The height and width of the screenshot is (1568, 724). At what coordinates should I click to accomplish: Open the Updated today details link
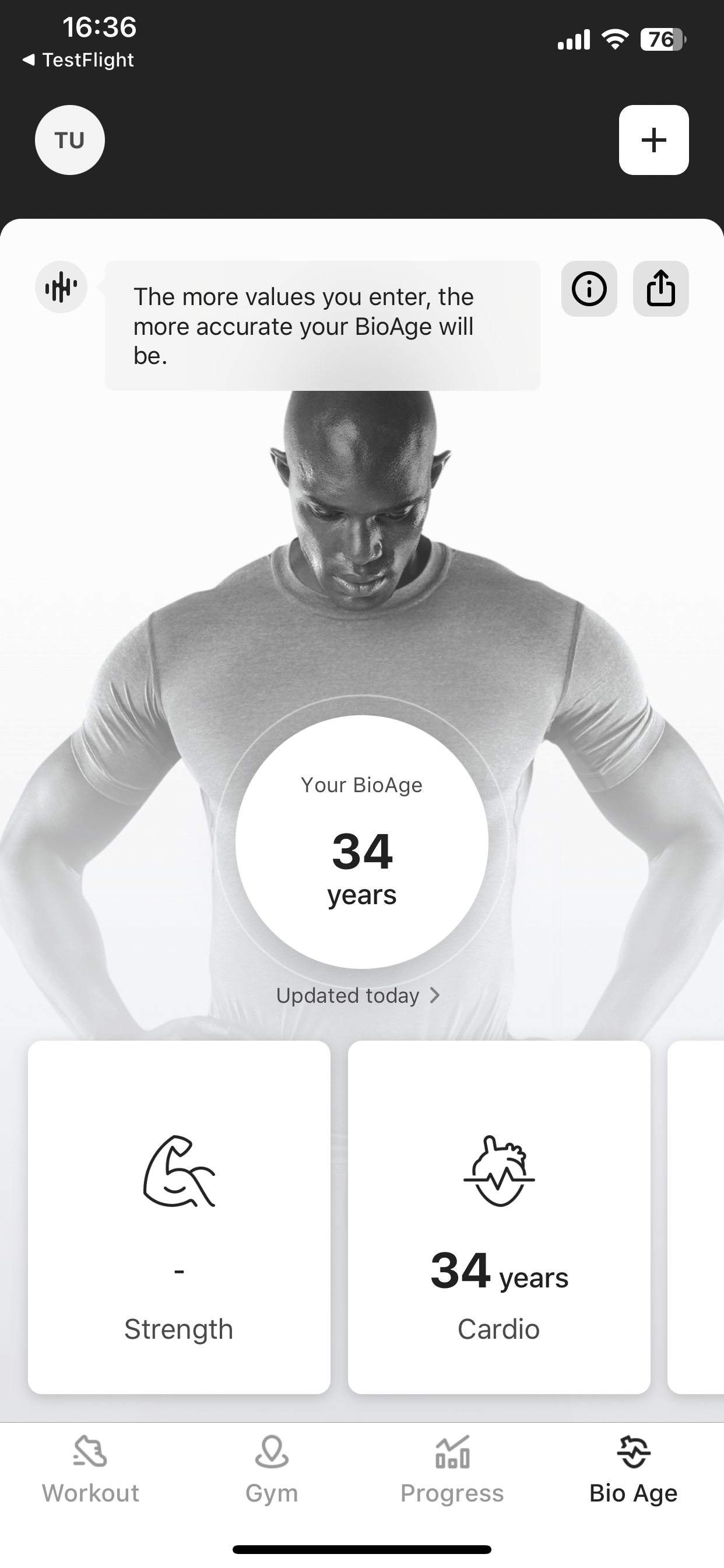coord(359,995)
